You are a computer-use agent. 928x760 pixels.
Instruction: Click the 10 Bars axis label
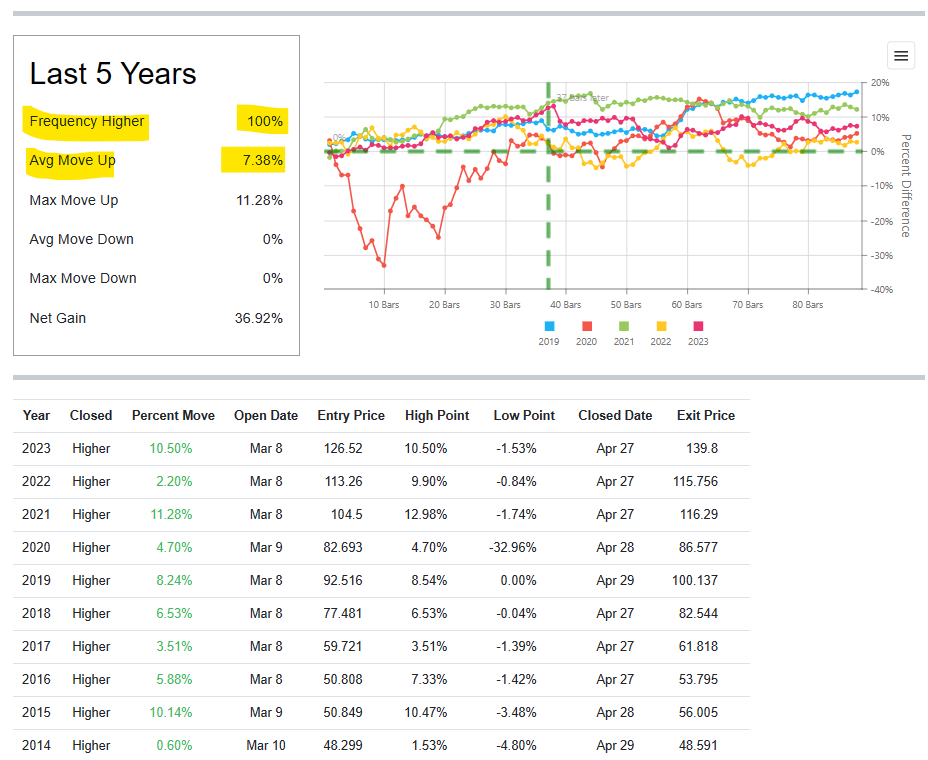pos(384,305)
